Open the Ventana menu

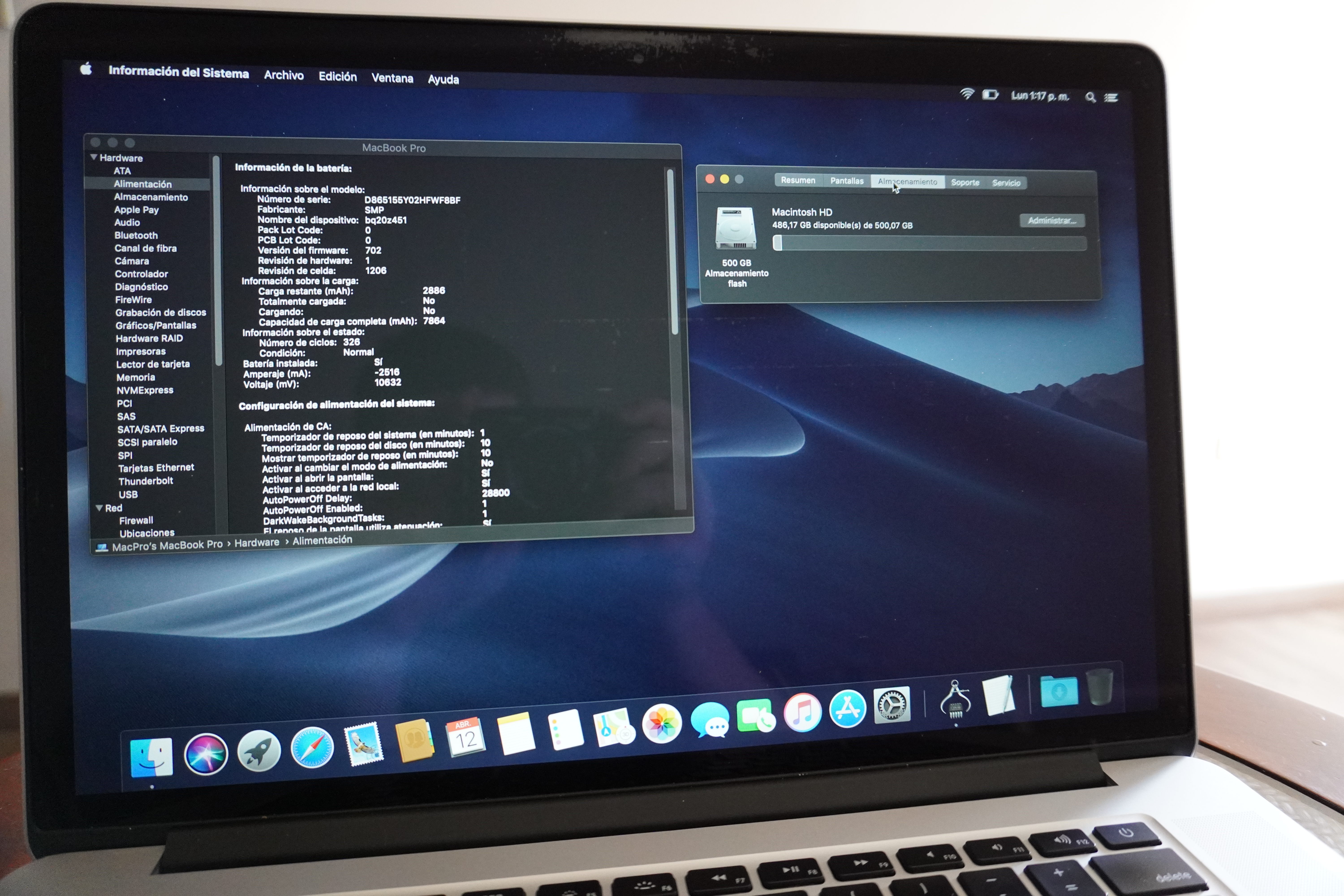coord(393,78)
